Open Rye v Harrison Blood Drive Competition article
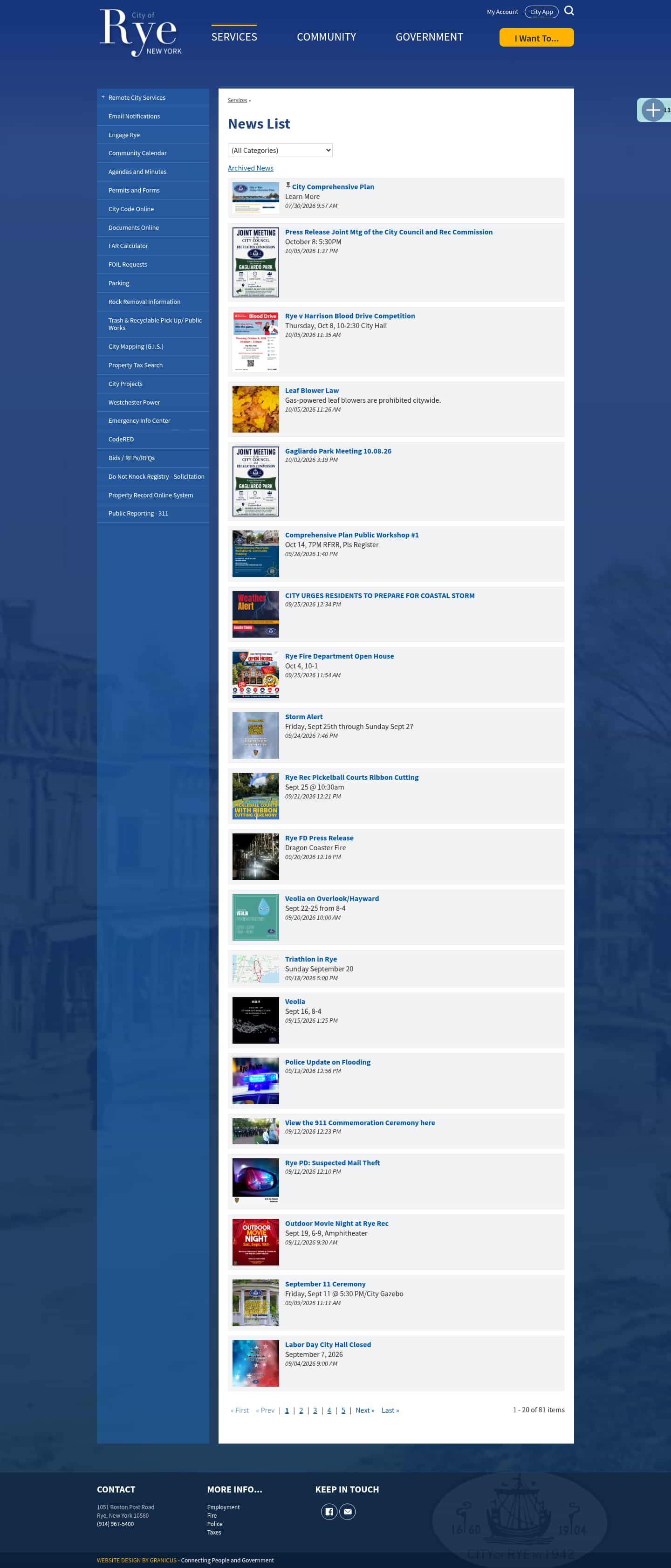The image size is (671, 1568). click(350, 316)
